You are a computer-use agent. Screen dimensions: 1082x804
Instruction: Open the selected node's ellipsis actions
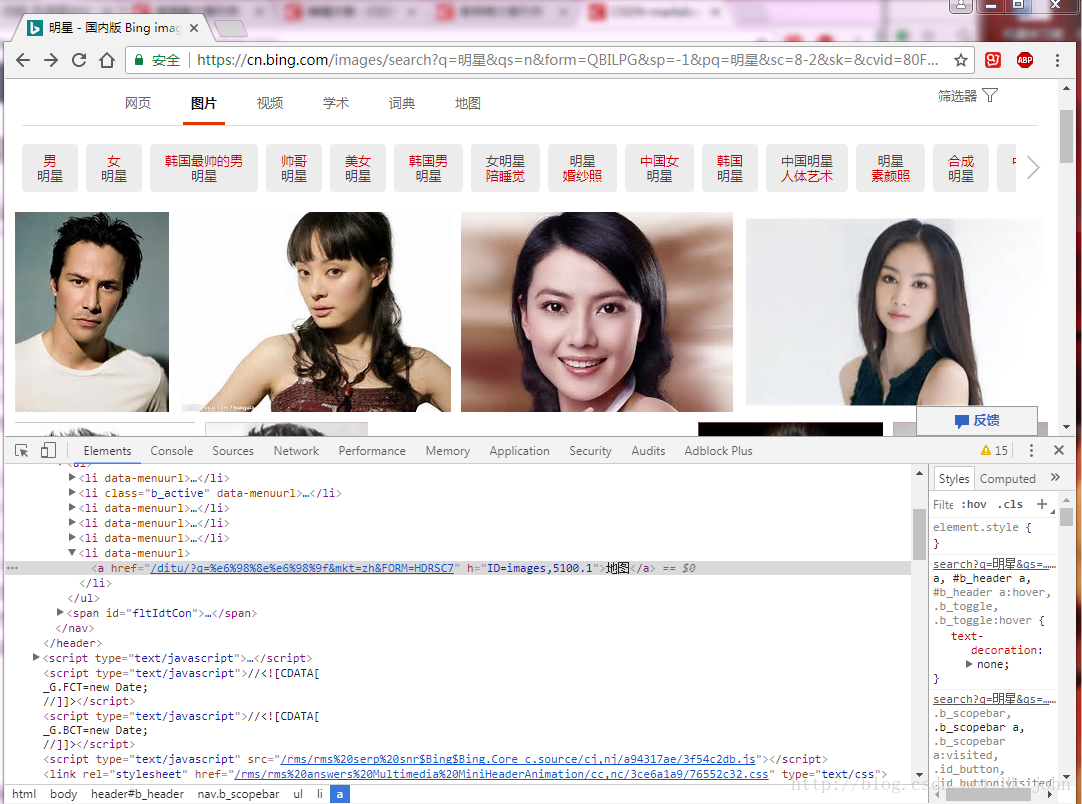[x=12, y=568]
